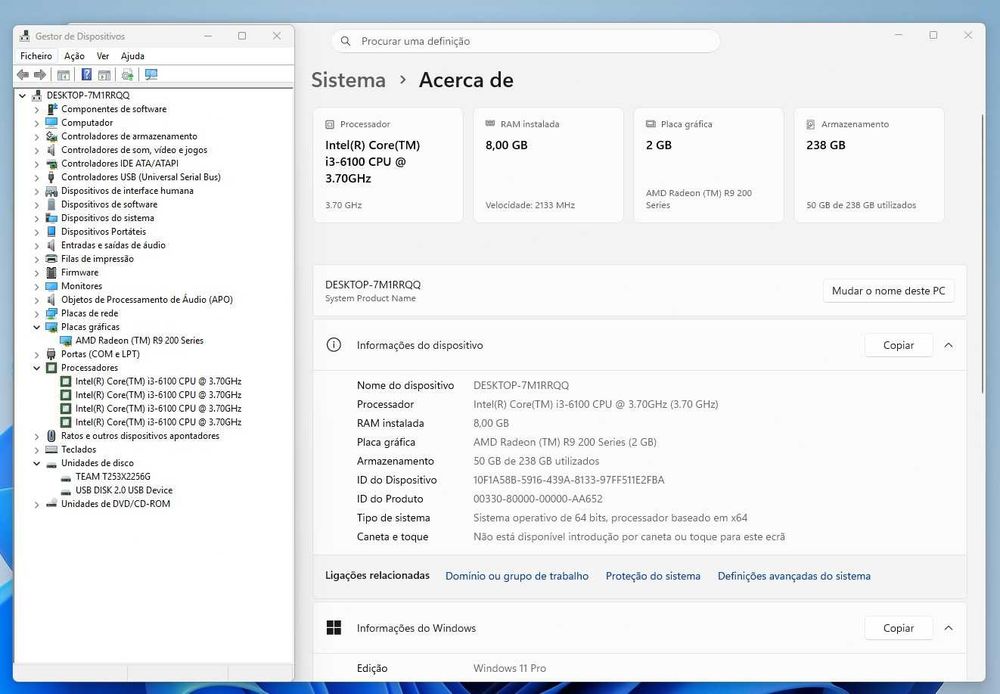This screenshot has width=1000, height=694.
Task: Click the Placa gráfica card icon
Action: [x=651, y=124]
